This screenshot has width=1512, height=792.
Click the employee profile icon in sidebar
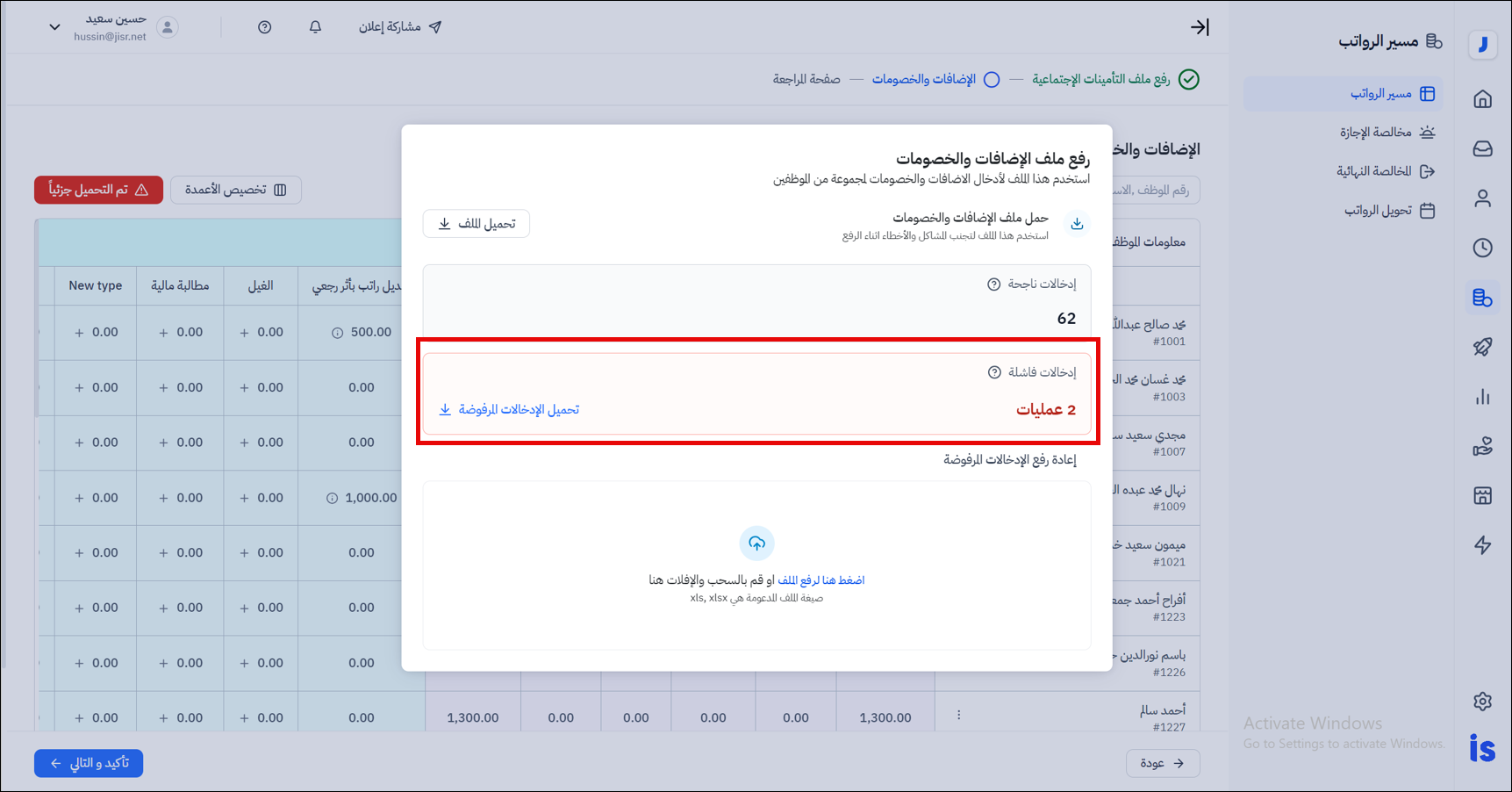pyautogui.click(x=1482, y=198)
